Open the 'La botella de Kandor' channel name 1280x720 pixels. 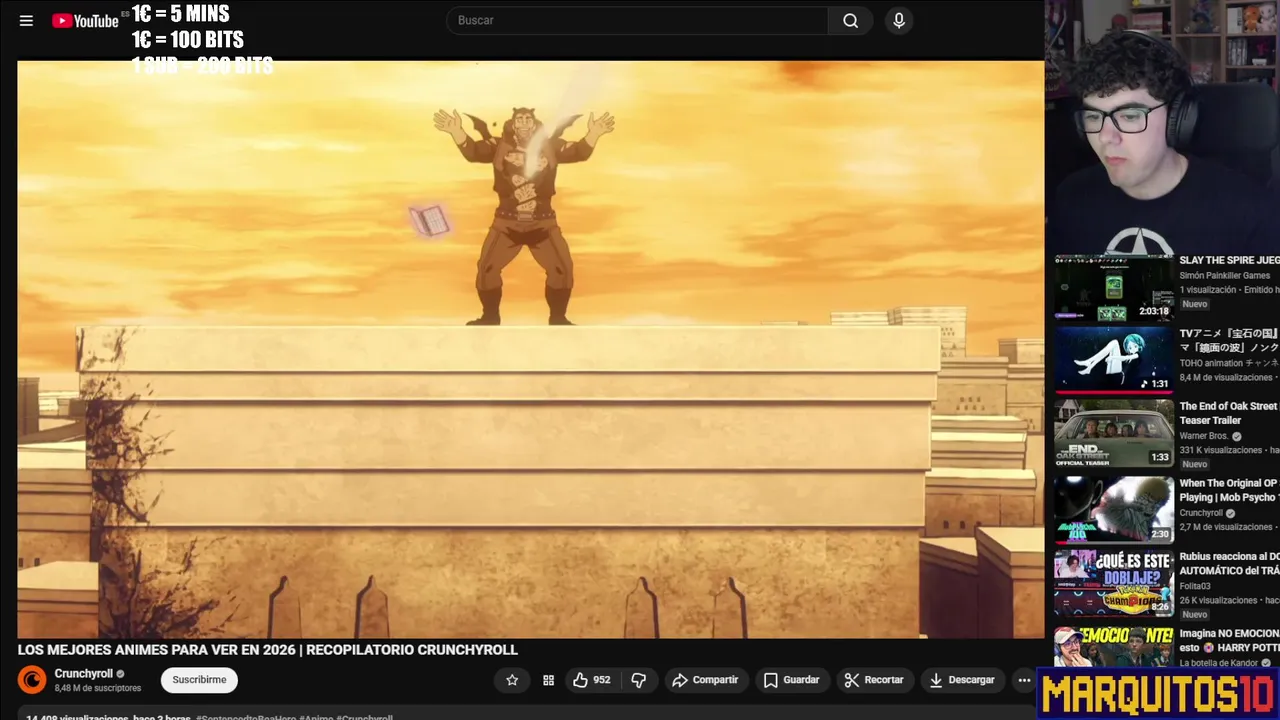pyautogui.click(x=1218, y=663)
